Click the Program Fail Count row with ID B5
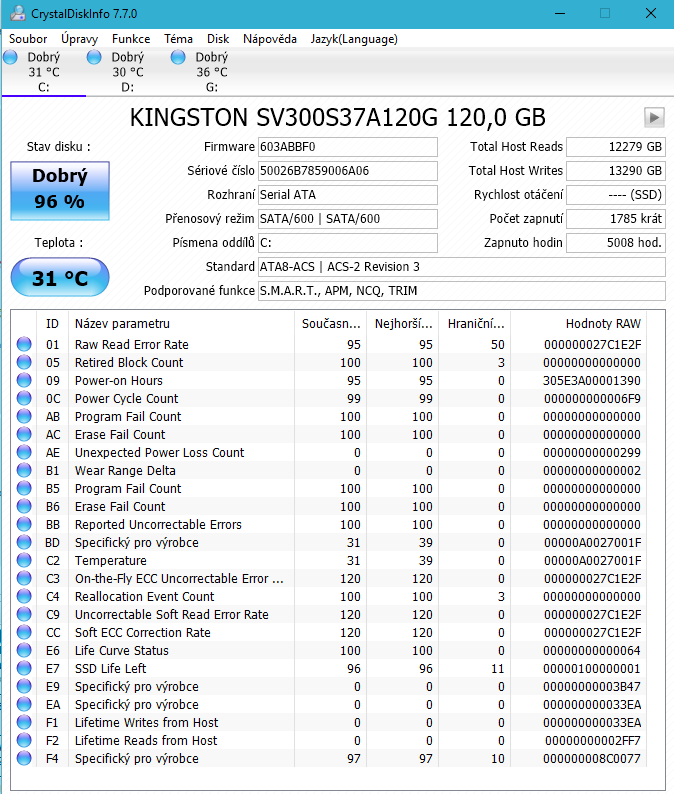674x794 pixels. tap(329, 489)
